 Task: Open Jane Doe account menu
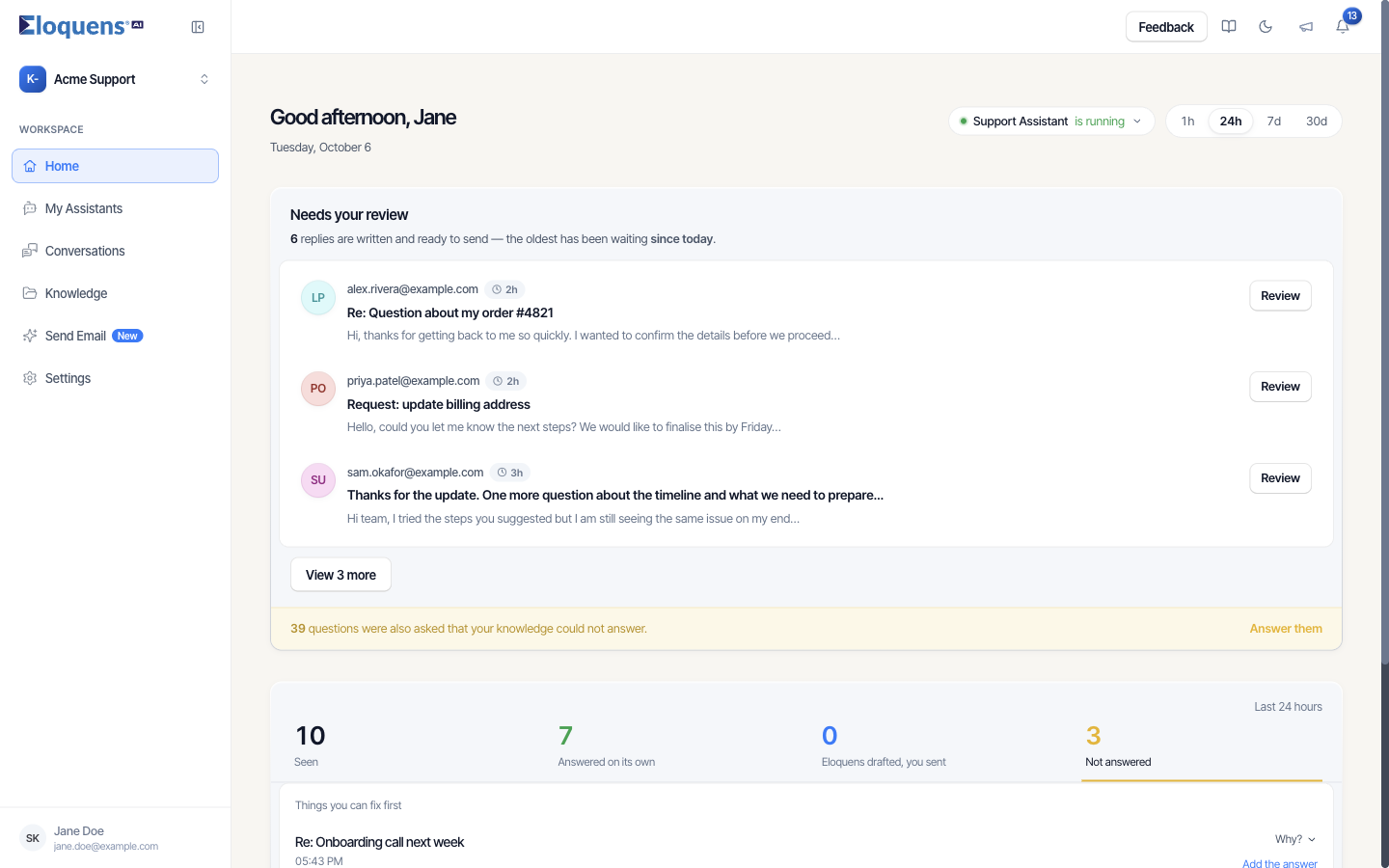116,838
